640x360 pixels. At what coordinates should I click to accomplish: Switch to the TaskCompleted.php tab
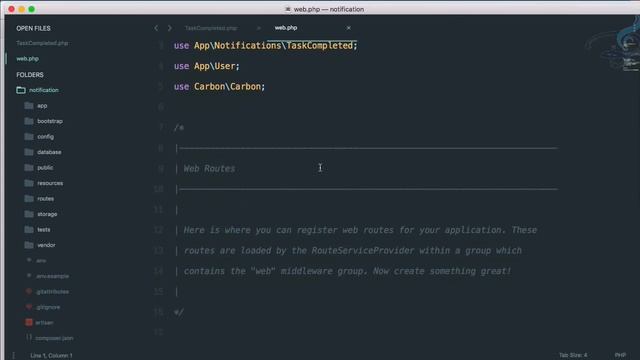[211, 28]
